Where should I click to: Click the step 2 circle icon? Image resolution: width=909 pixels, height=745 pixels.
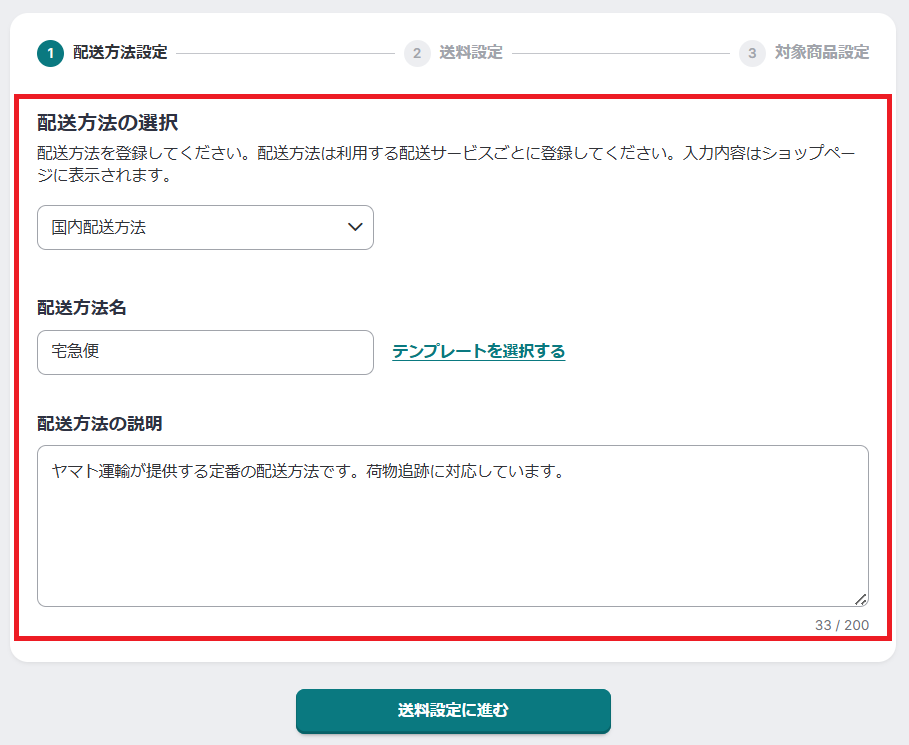417,53
